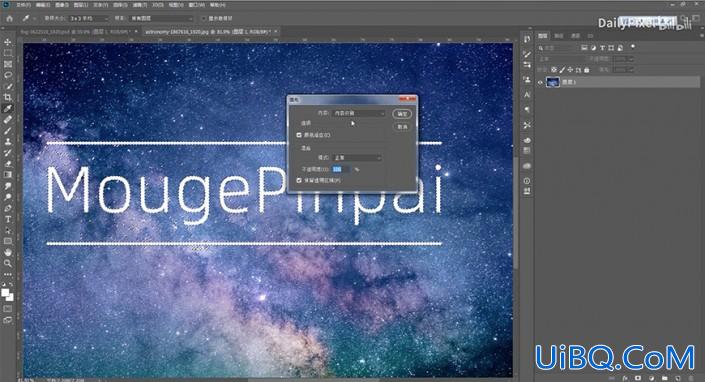Lock image pixels with brush lock icon
This screenshot has height=382, width=705.
point(562,70)
